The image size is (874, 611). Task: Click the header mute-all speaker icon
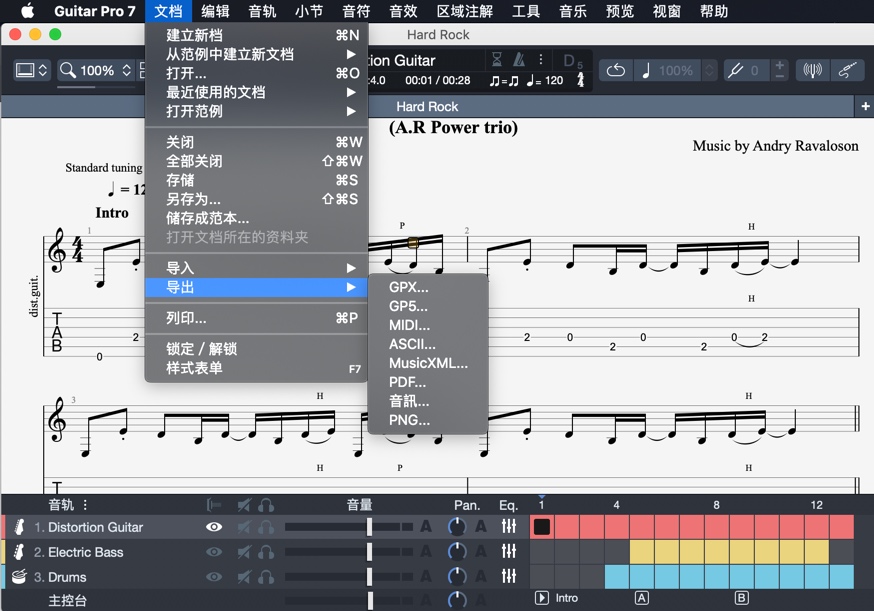pos(244,505)
